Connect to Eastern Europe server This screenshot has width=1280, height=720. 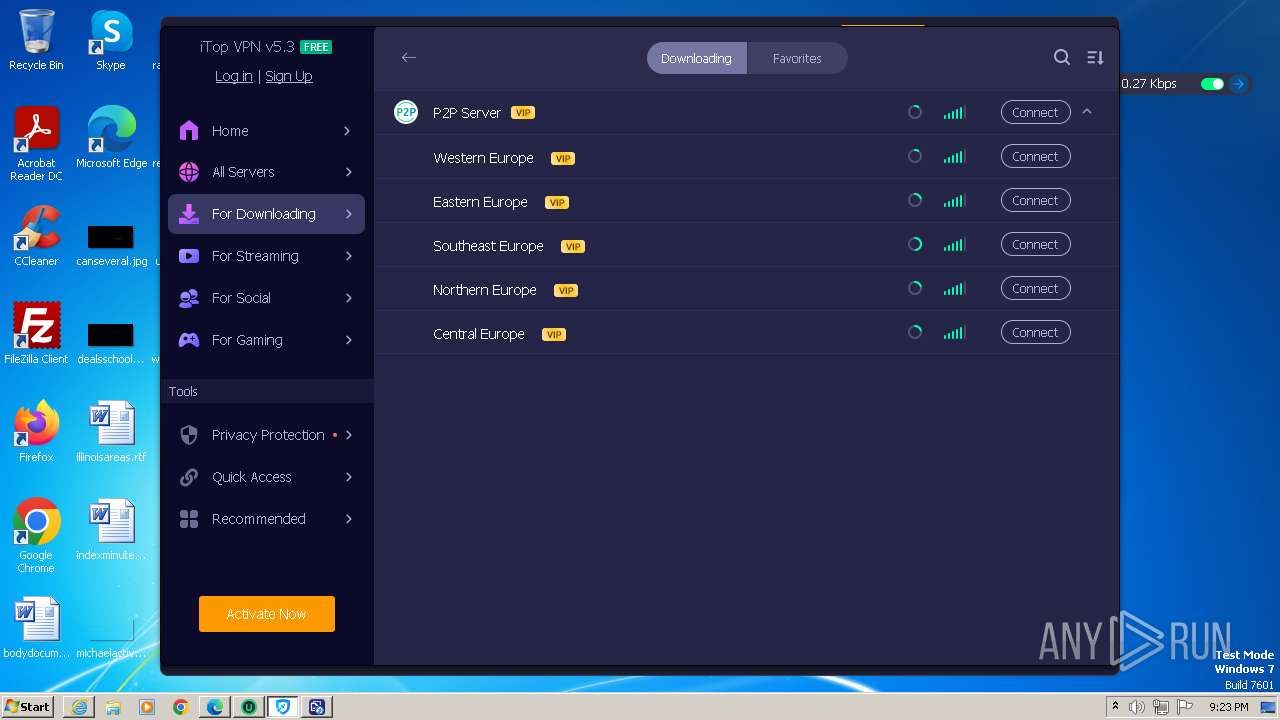(x=1035, y=200)
